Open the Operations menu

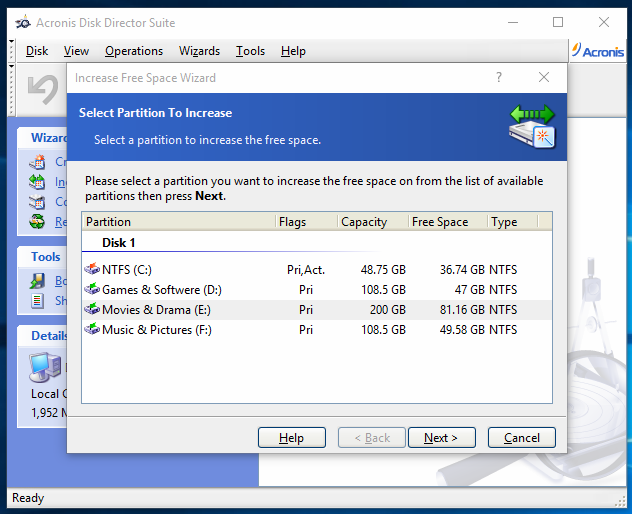(134, 51)
